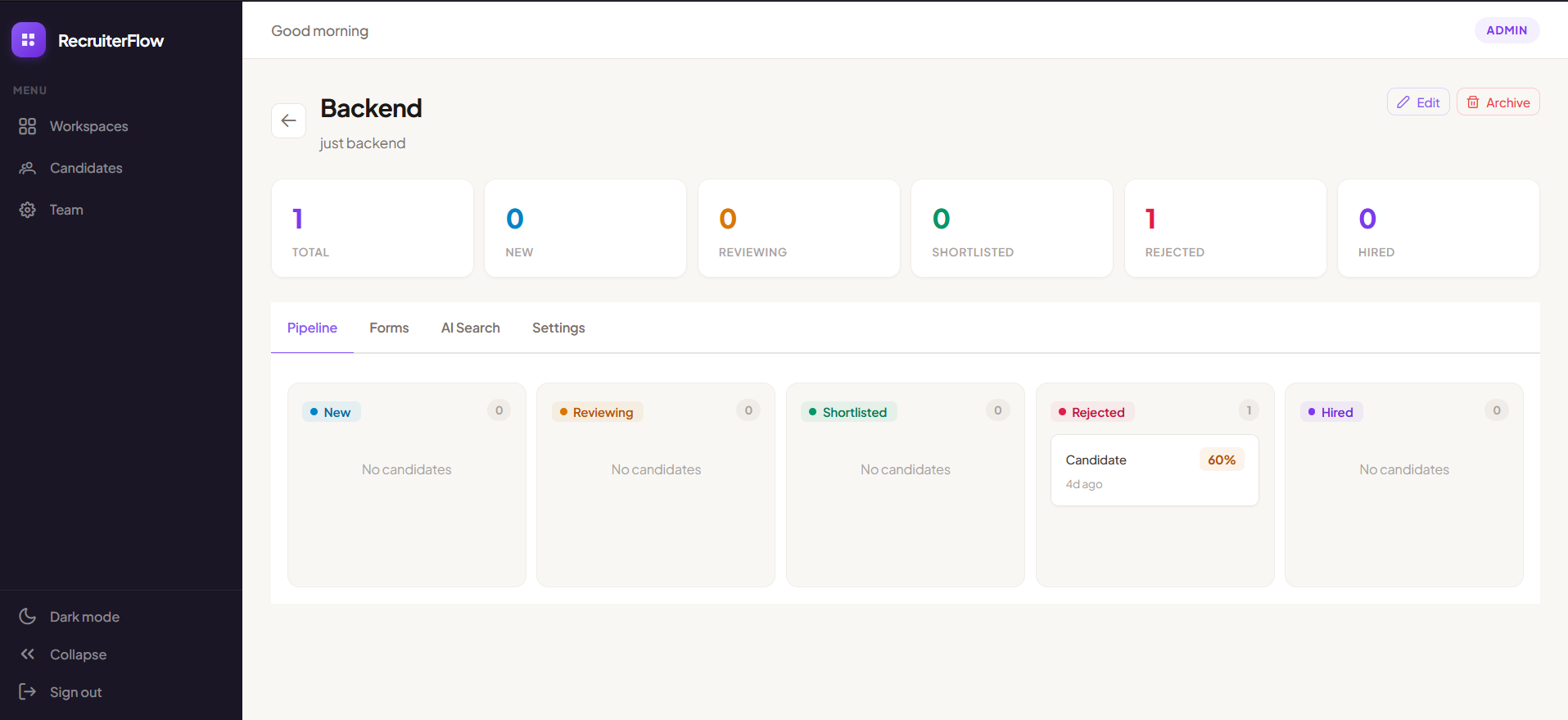Click the RecruiterFlow logo icon
1568x720 pixels.
(x=29, y=40)
